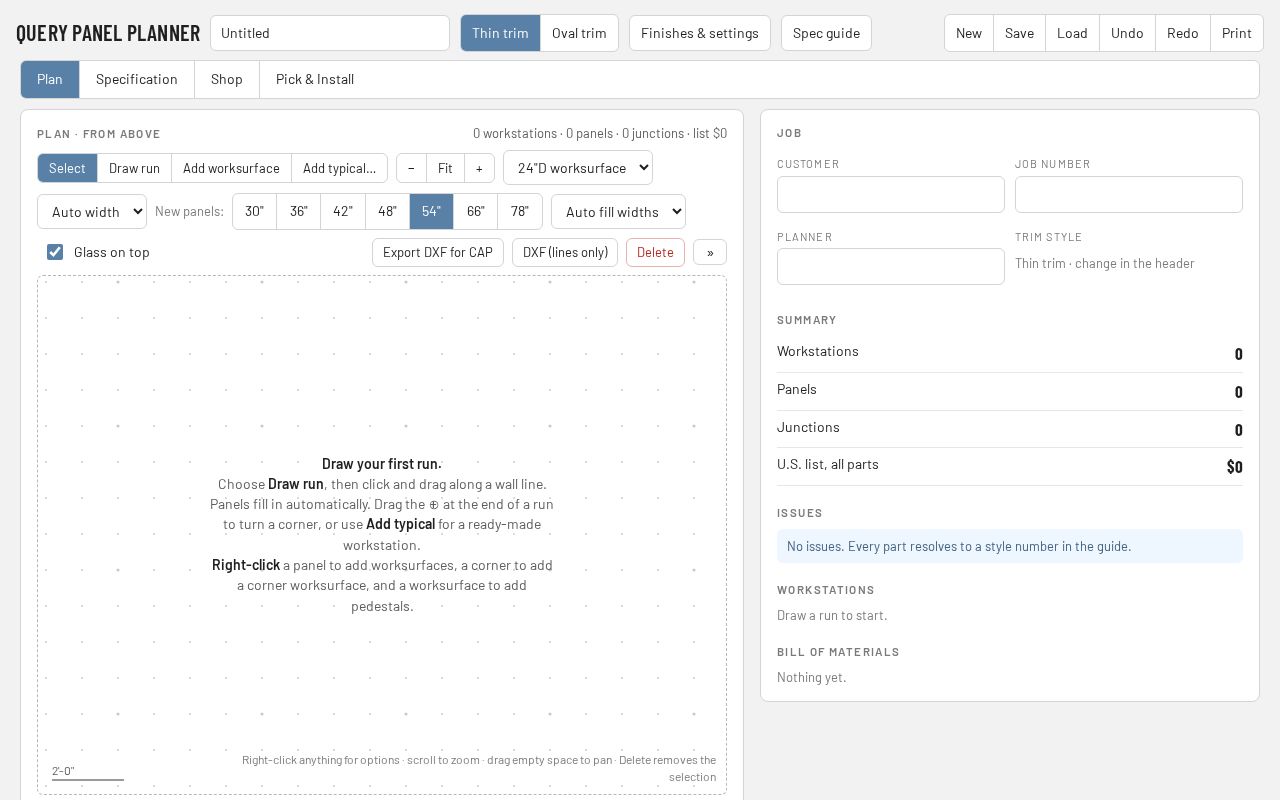Screen dimensions: 1280x800
Task: Fit the plan to view
Action: [445, 168]
